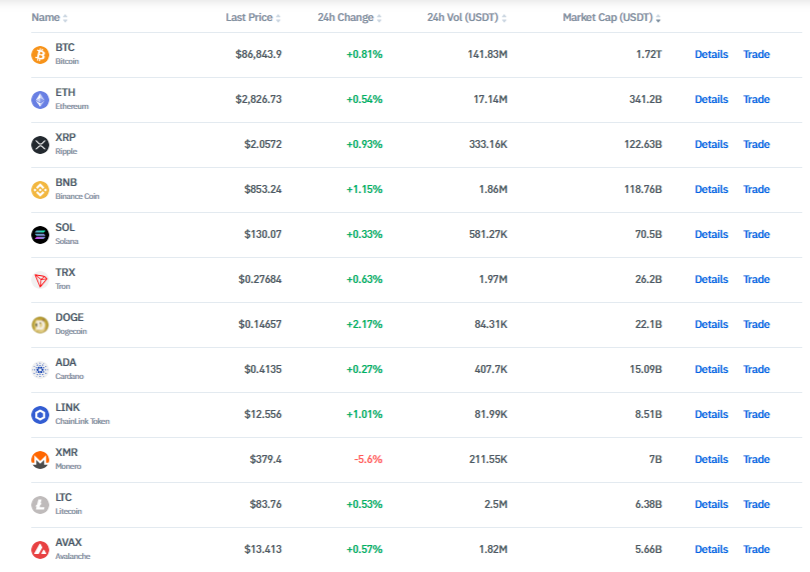Click the BNB Binance Coin logo
810x572 pixels.
[x=40, y=190]
